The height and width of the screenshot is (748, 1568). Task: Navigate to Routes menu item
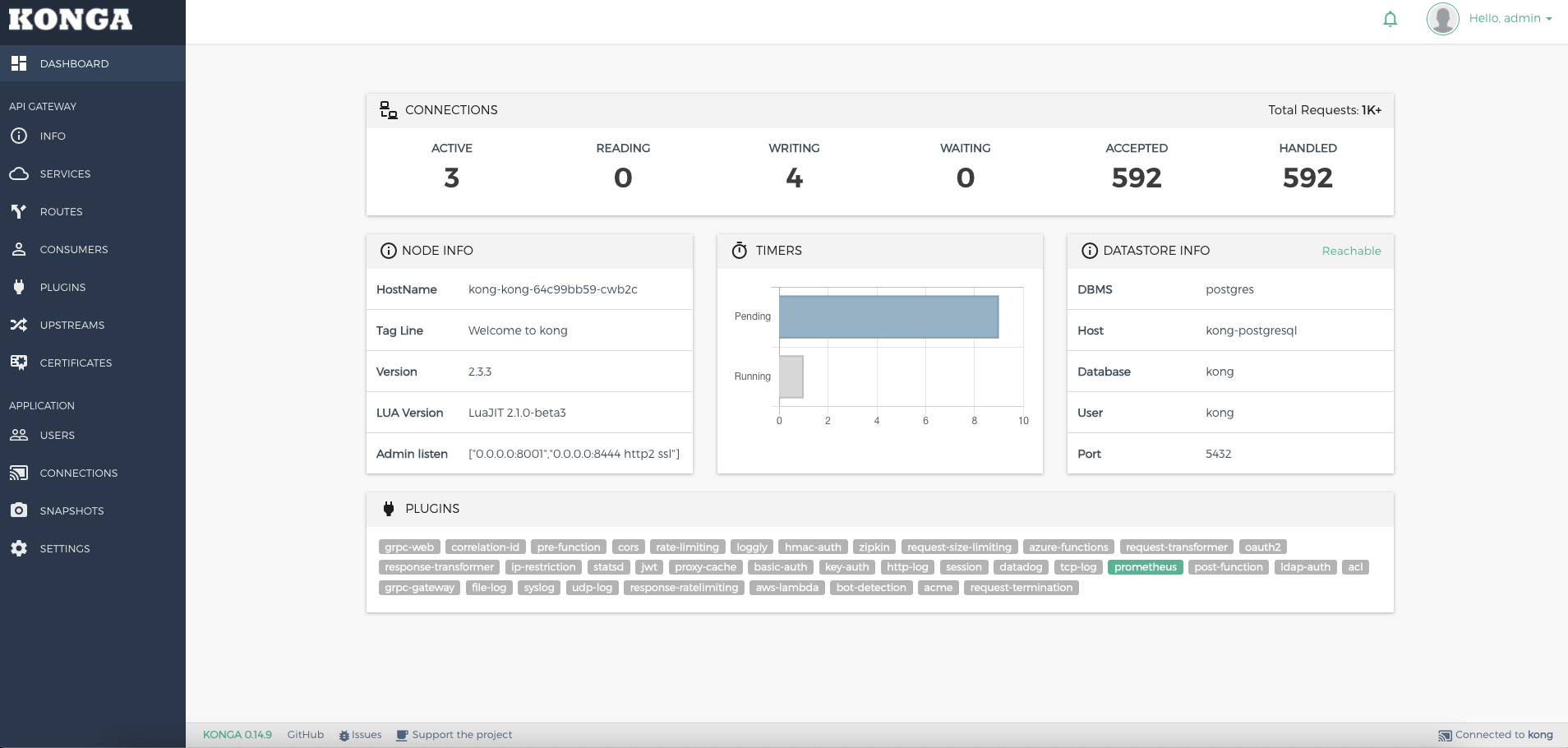click(x=93, y=211)
